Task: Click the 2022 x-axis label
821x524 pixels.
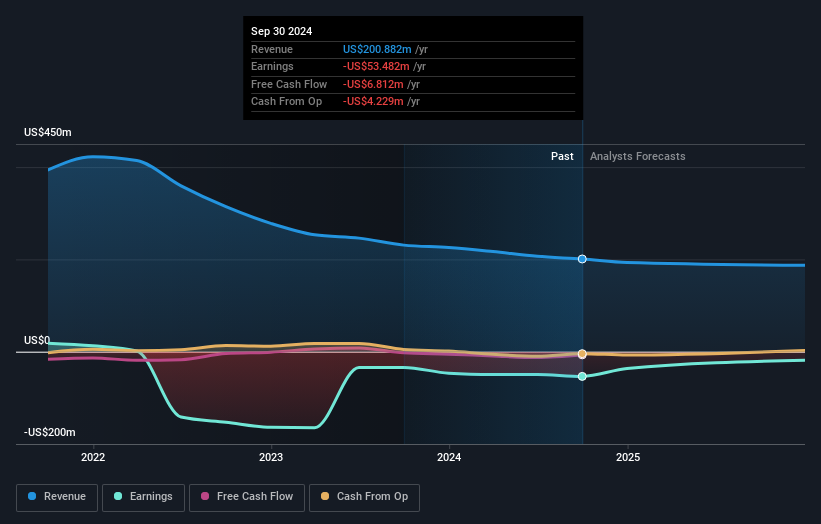Action: (x=93, y=457)
